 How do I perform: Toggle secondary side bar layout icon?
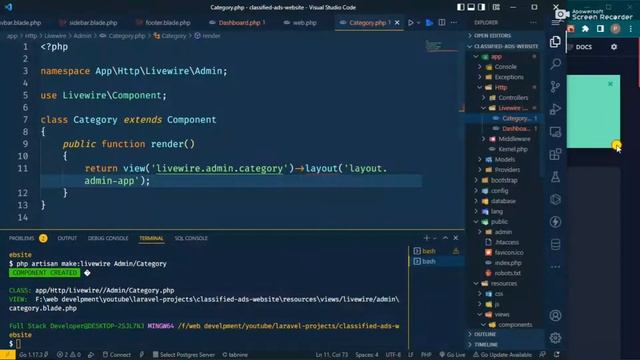[x=482, y=7]
